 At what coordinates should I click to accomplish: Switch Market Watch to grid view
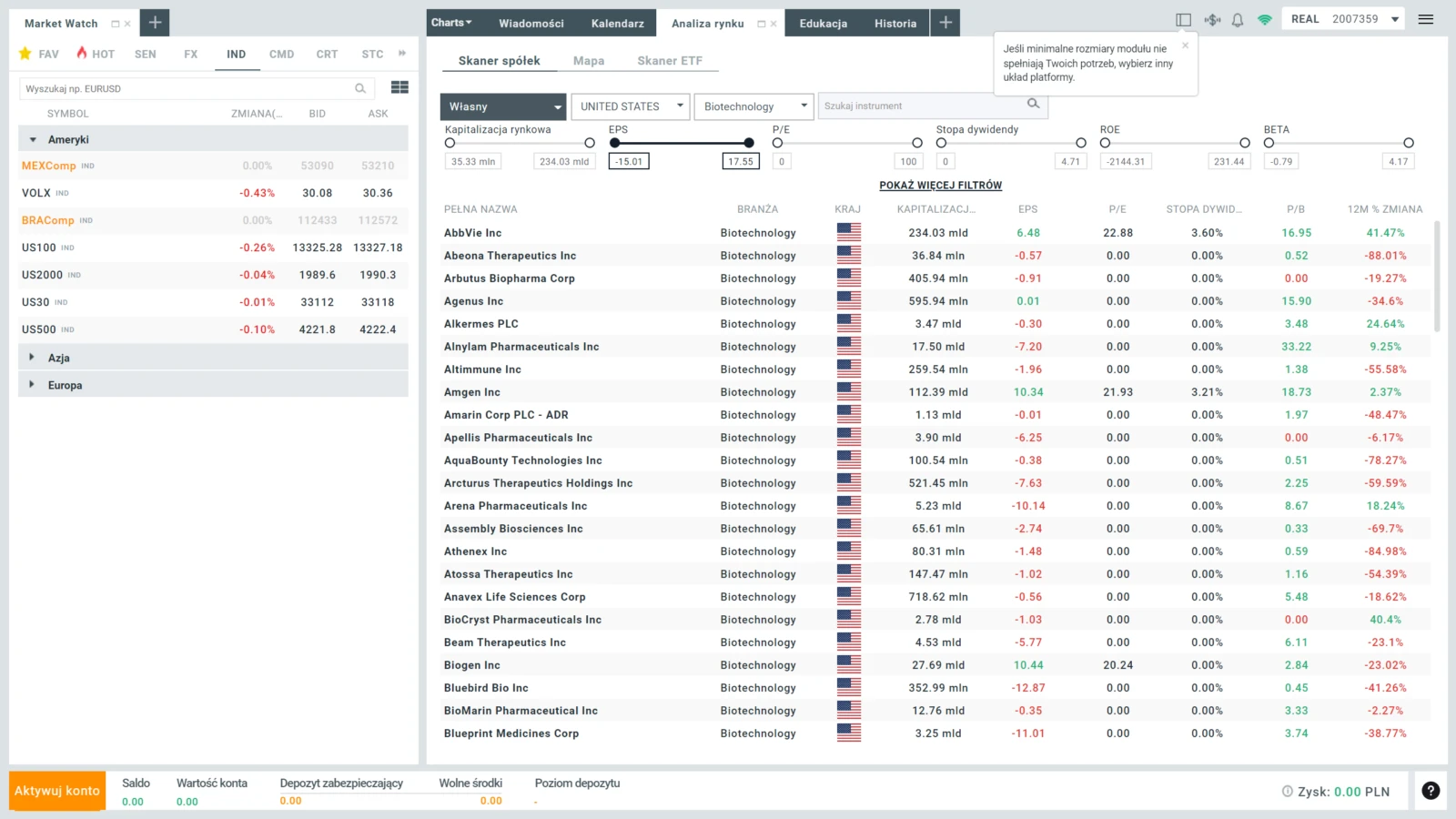pyautogui.click(x=399, y=87)
